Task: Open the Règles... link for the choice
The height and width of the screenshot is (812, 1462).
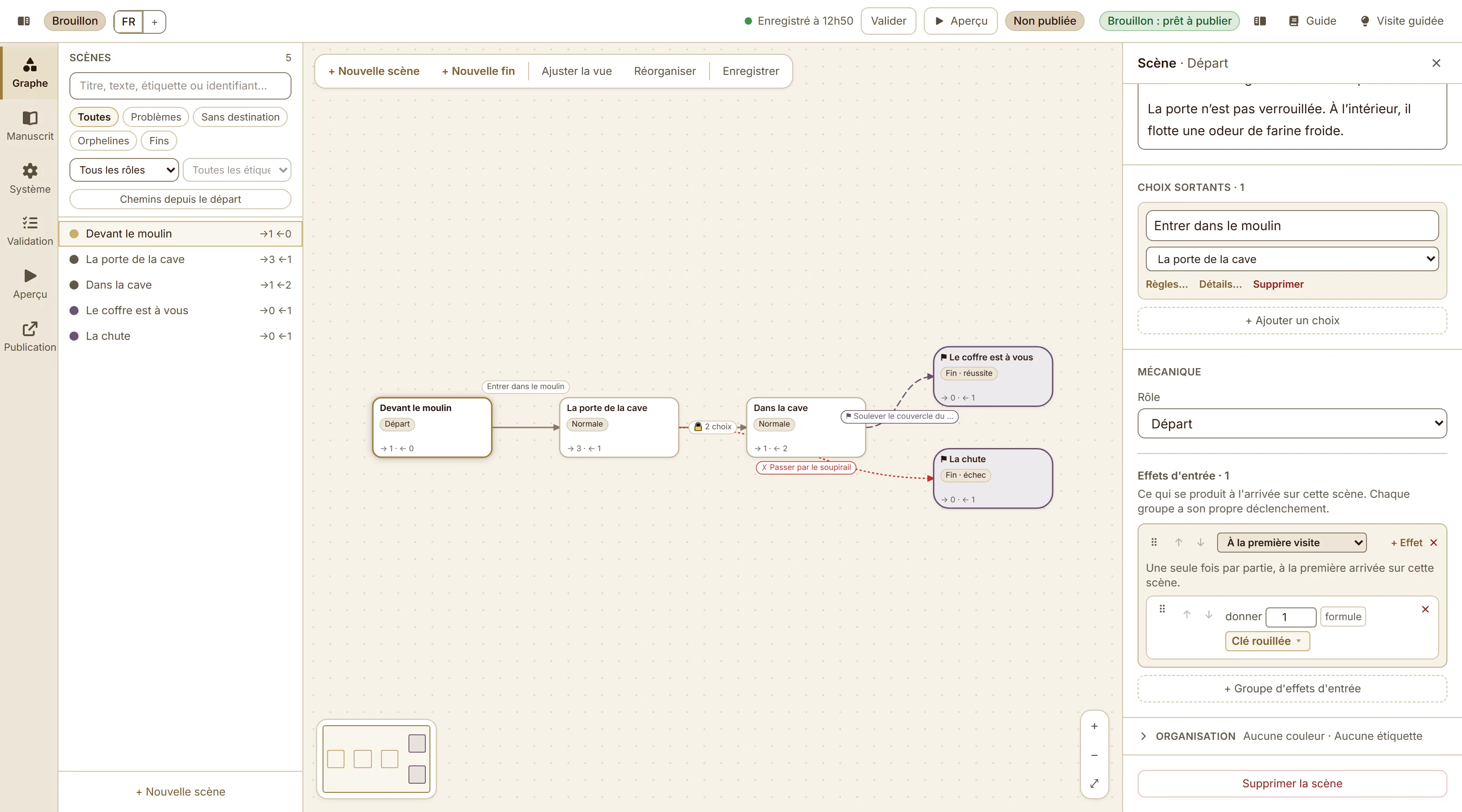Action: click(x=1167, y=284)
